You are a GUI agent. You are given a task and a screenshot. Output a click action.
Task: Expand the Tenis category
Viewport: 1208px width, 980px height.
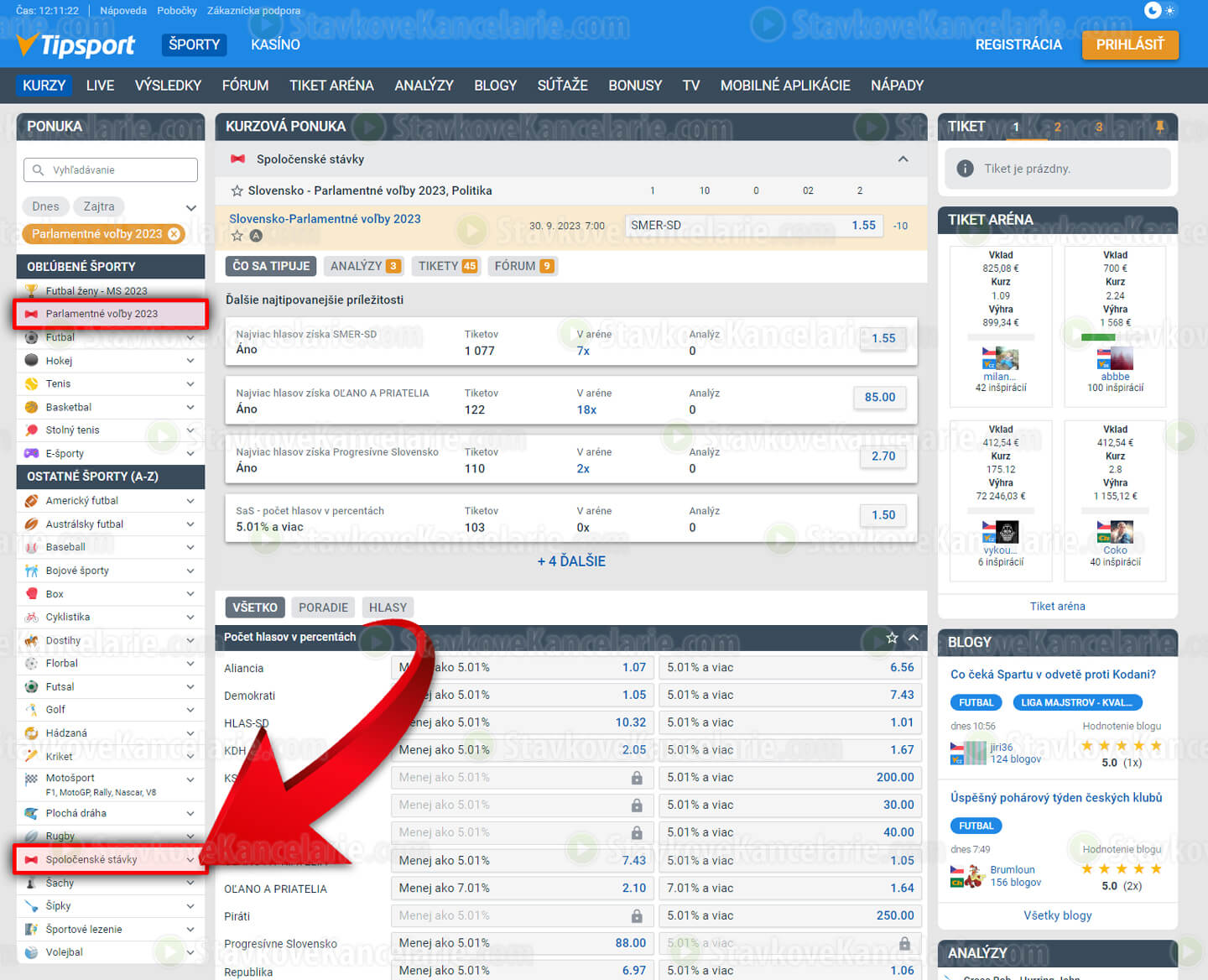click(x=190, y=383)
